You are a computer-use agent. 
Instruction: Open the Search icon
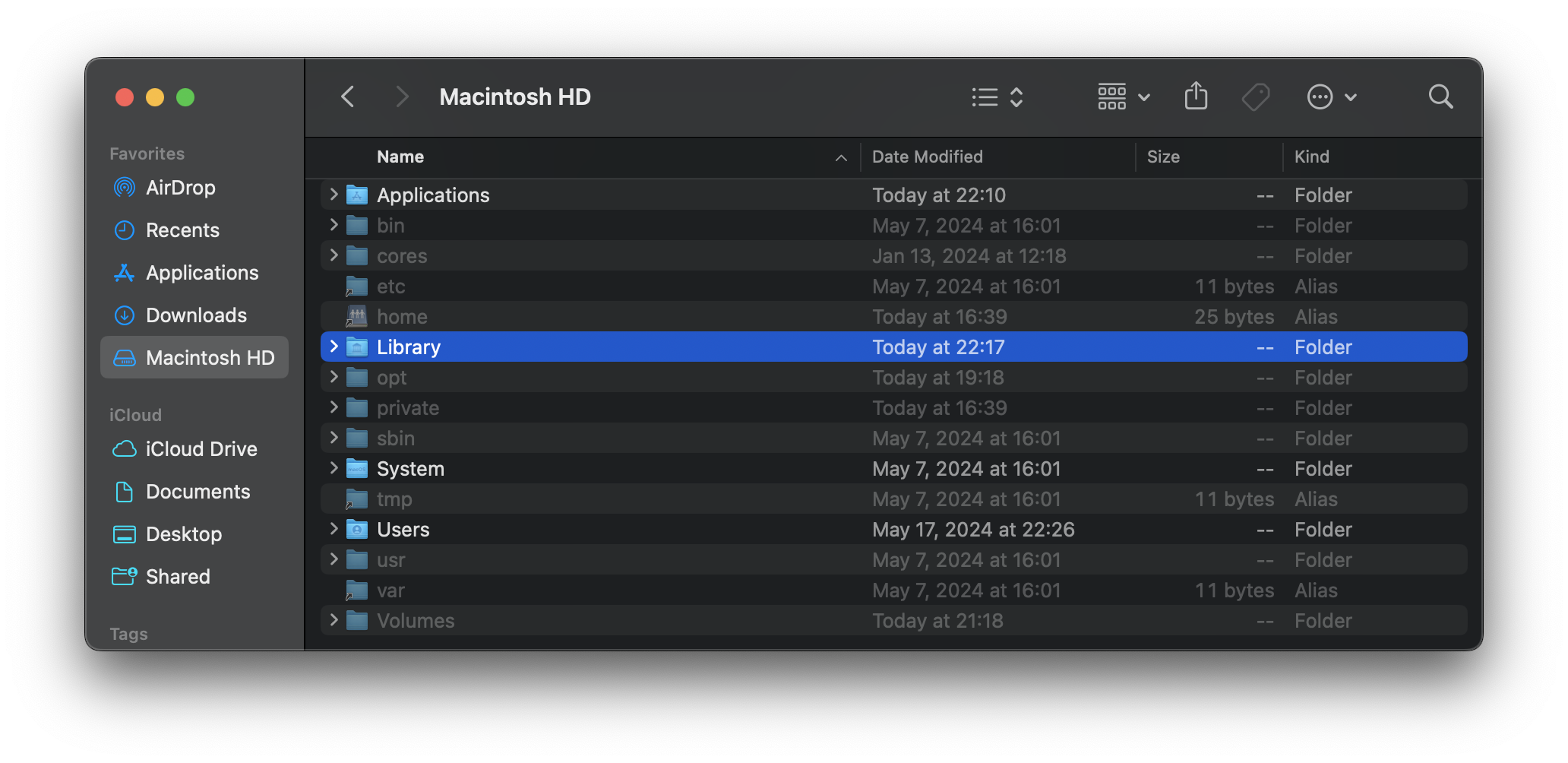[x=1440, y=97]
